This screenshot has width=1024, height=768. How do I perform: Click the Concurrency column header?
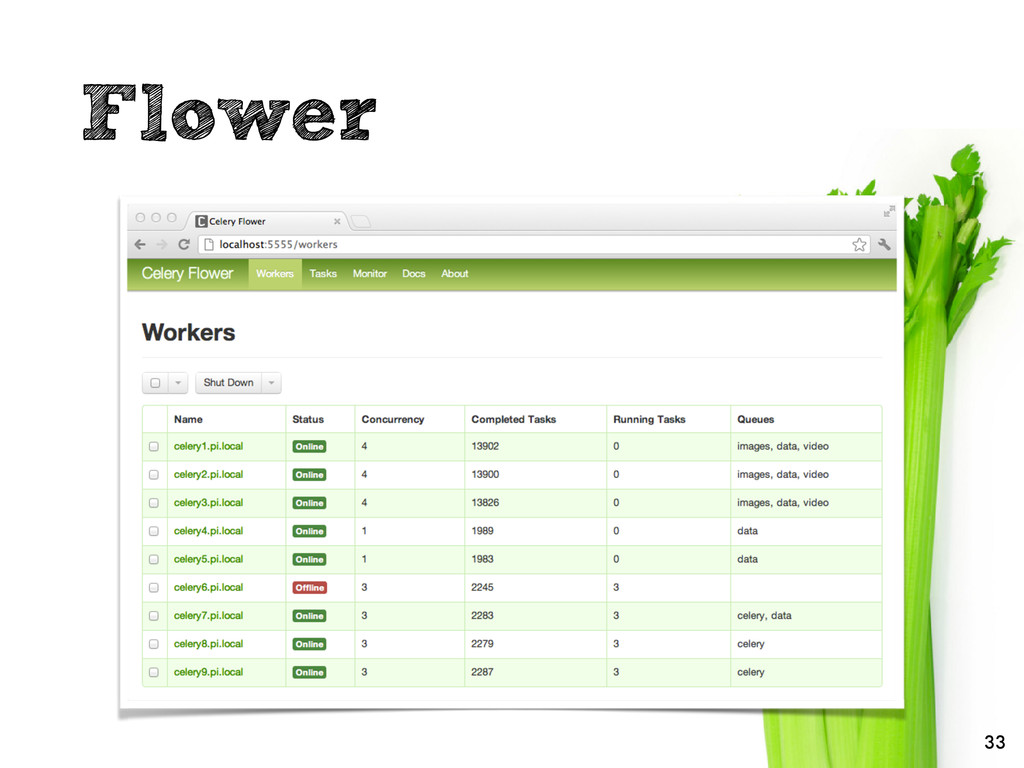coord(393,419)
